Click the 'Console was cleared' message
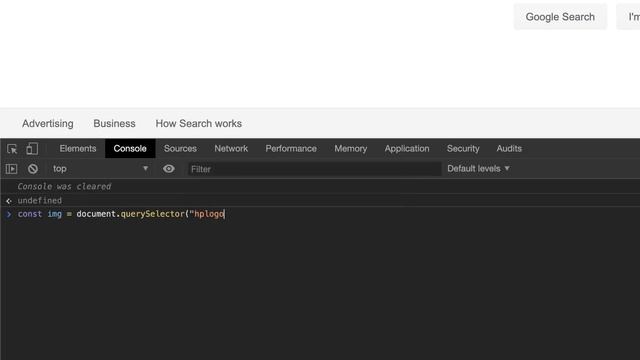This screenshot has height=360, width=640. (64, 187)
